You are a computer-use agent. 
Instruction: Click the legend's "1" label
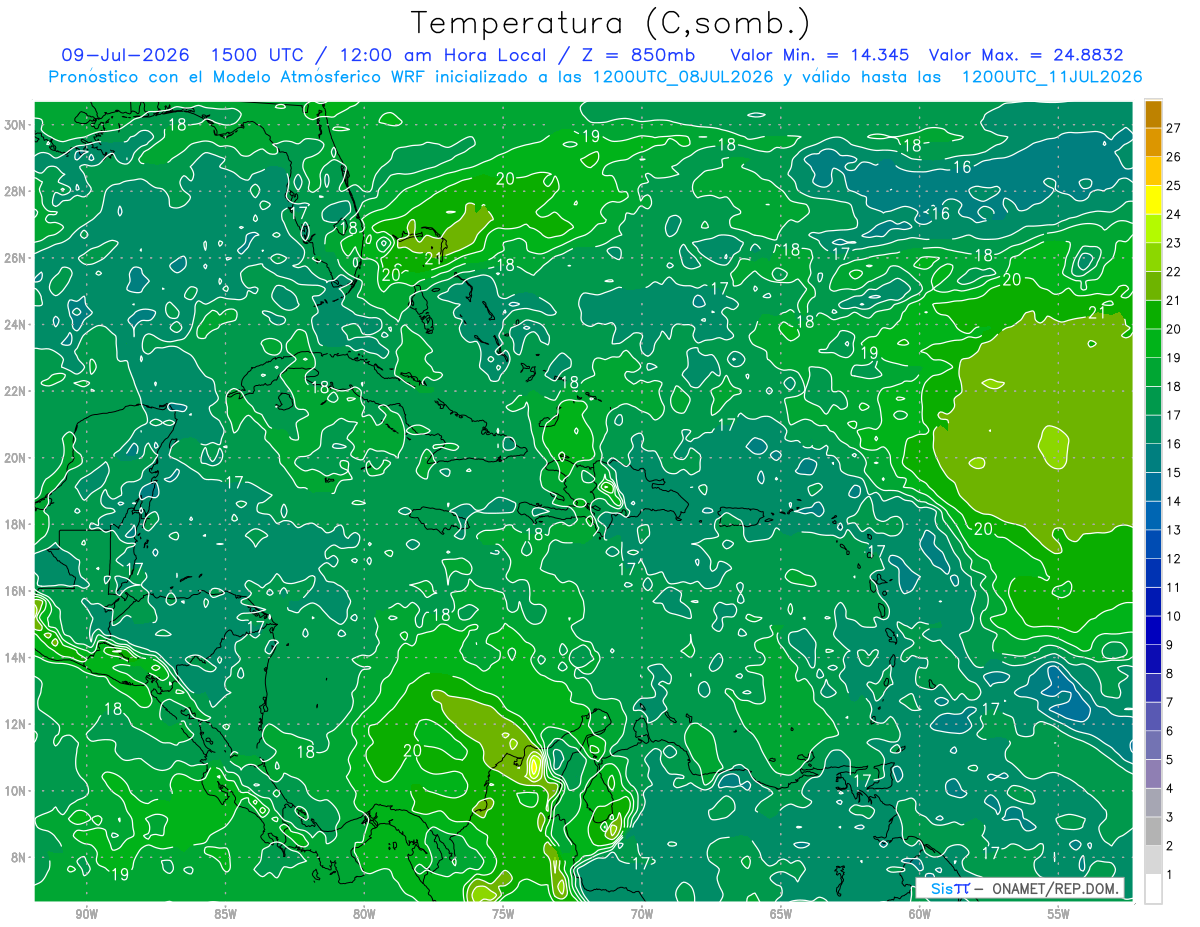point(1170,875)
